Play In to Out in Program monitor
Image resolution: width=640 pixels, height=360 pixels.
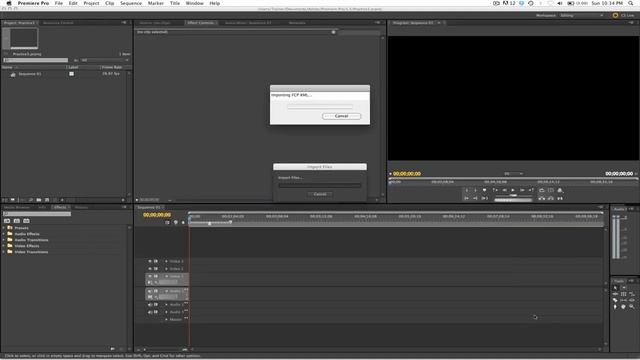tap(484, 198)
